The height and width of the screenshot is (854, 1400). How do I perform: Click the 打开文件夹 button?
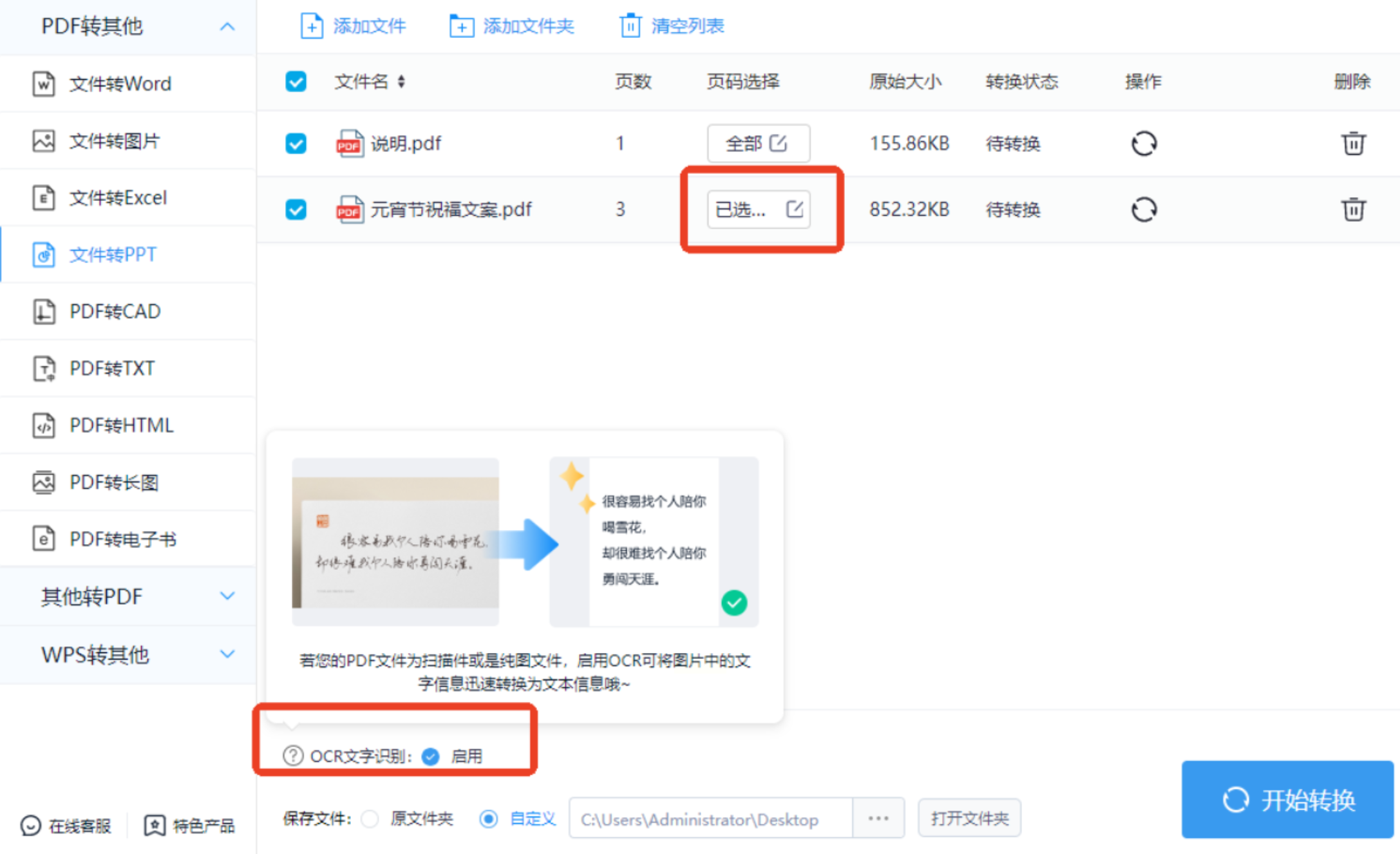tap(969, 818)
